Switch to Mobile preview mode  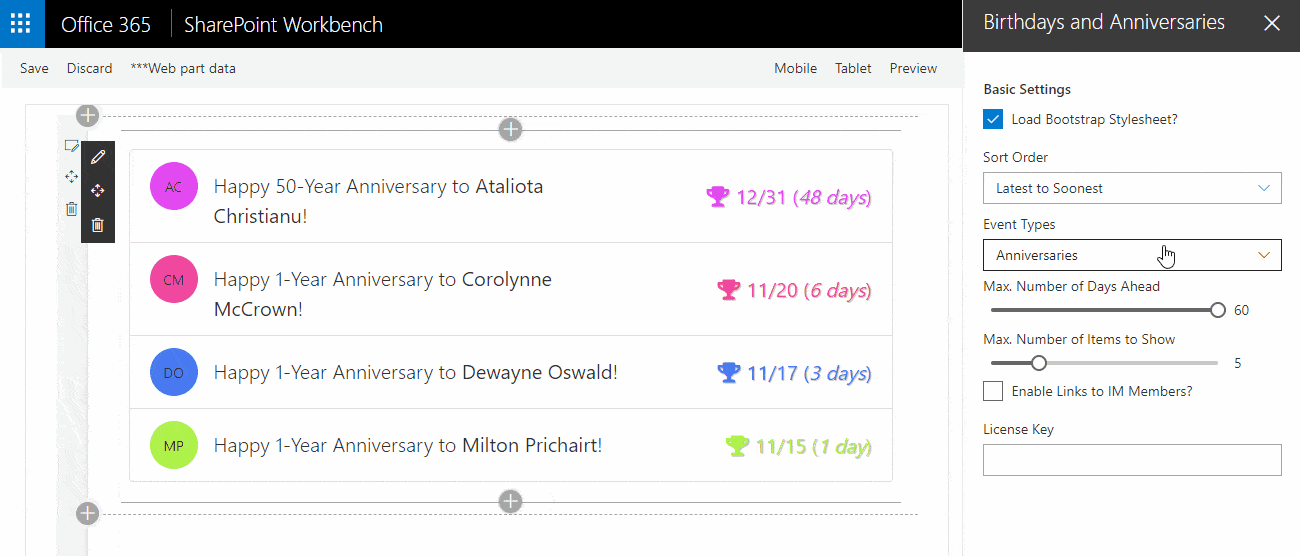click(x=795, y=69)
